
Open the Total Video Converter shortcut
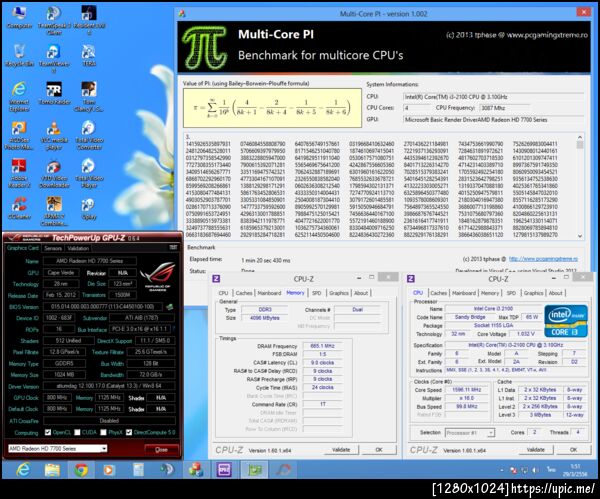[x=89, y=135]
